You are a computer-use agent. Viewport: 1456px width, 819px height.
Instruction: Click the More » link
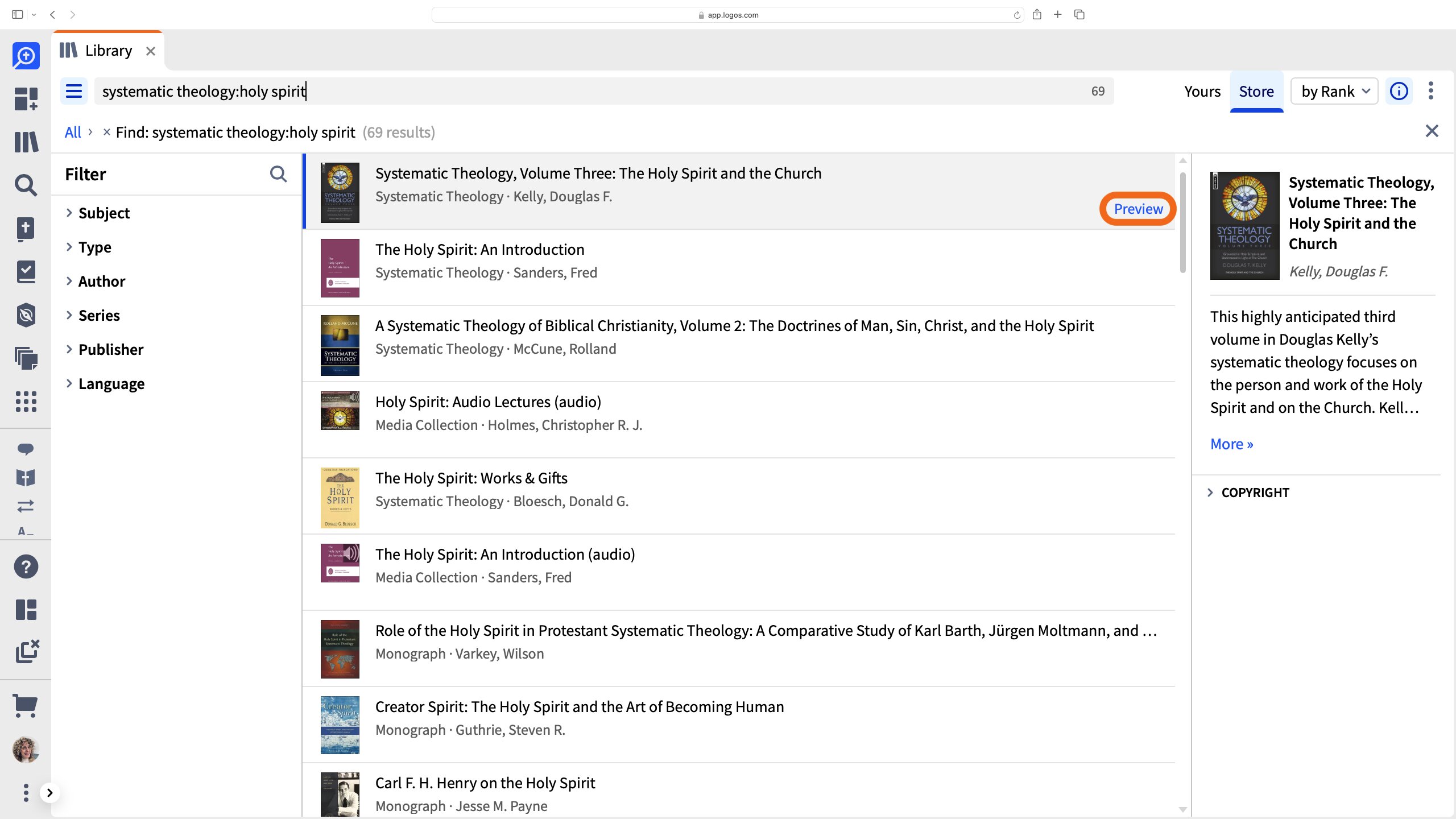pos(1231,444)
